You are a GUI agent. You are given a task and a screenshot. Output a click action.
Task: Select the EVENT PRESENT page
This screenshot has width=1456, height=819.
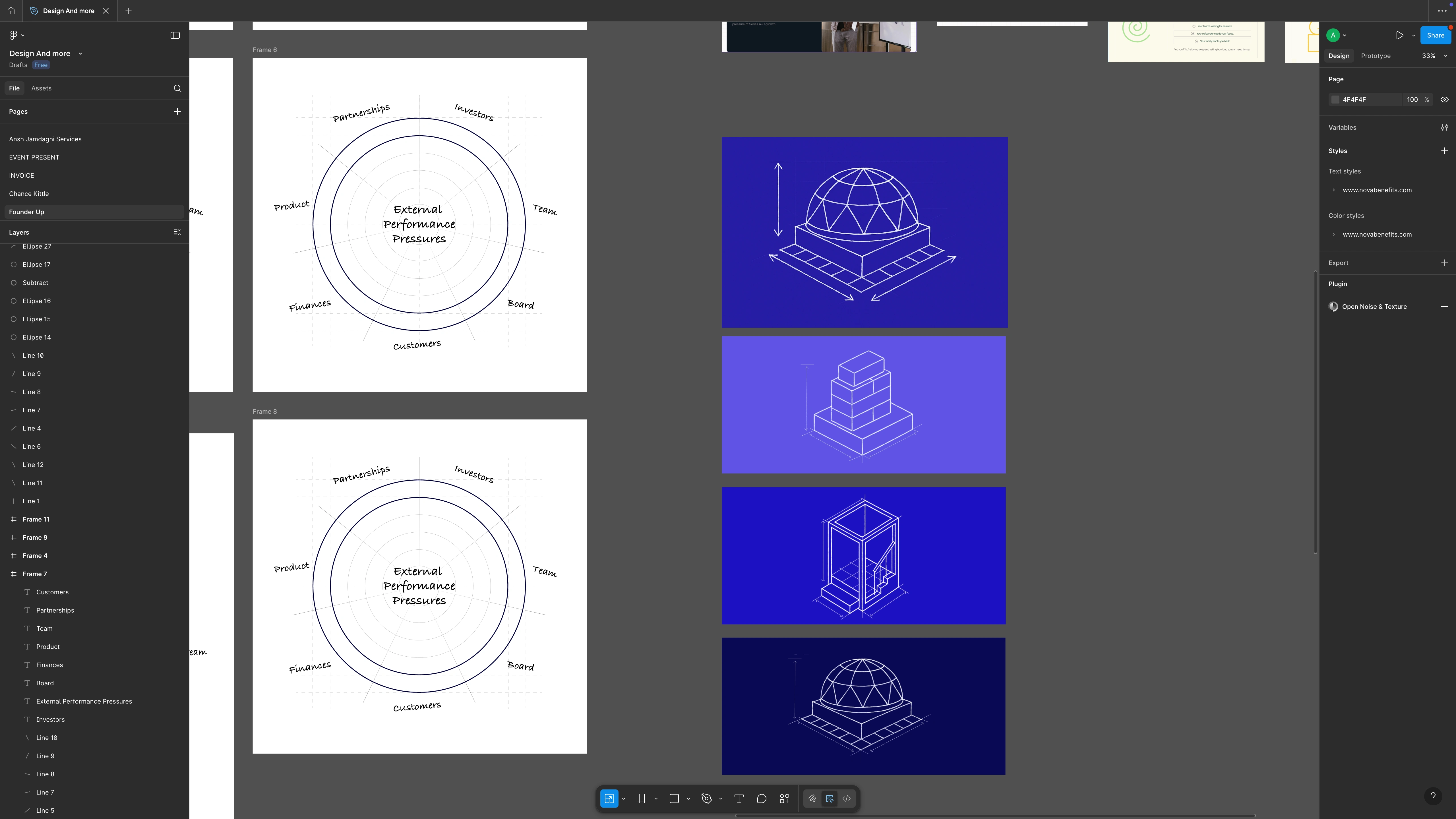34,157
